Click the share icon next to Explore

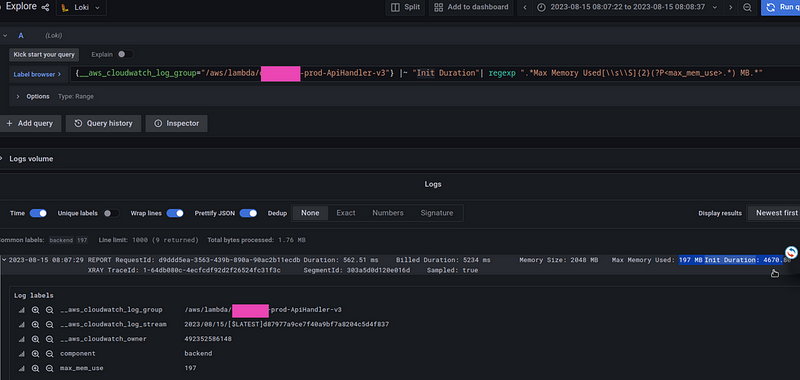point(45,8)
